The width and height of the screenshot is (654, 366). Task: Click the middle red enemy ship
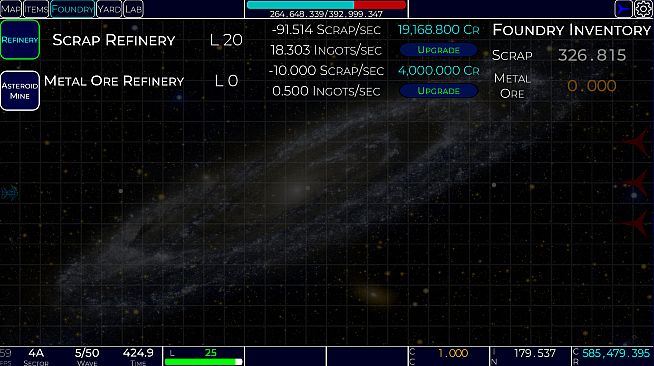(x=637, y=183)
